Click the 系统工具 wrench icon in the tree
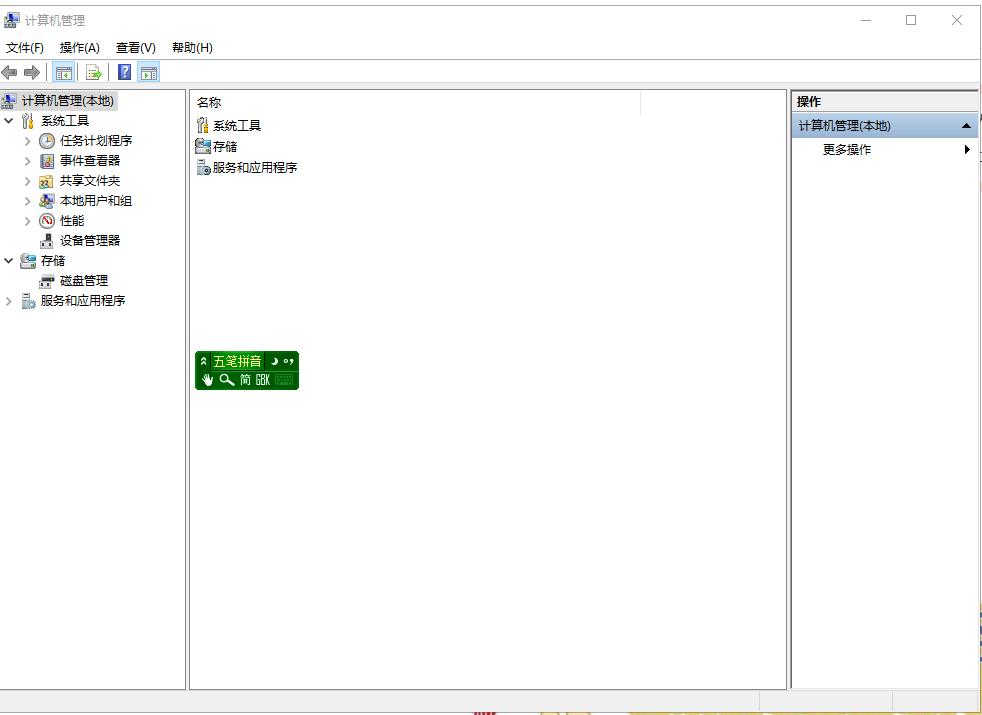Viewport: 982px width, 715px height. click(28, 121)
